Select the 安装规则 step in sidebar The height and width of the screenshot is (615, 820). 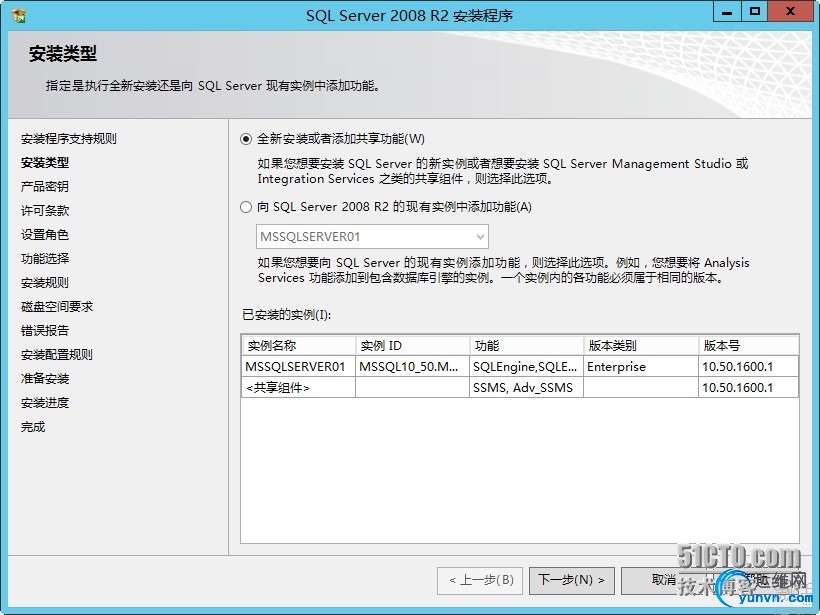point(45,283)
